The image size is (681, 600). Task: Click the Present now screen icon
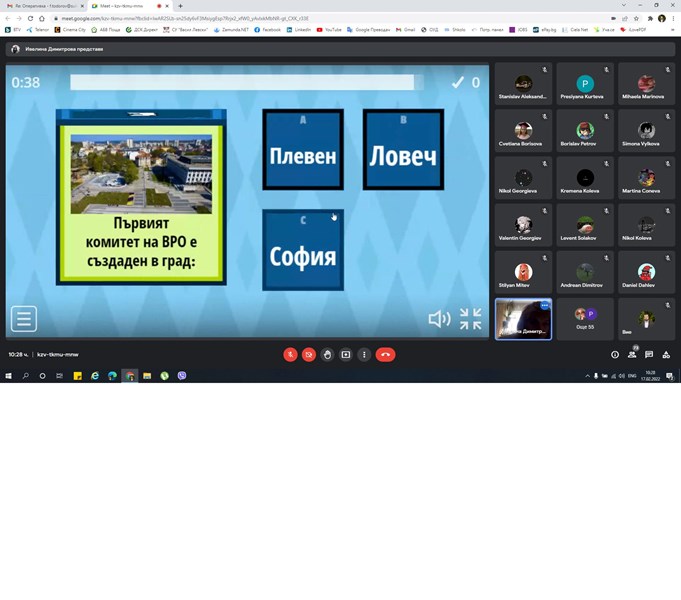coord(346,354)
